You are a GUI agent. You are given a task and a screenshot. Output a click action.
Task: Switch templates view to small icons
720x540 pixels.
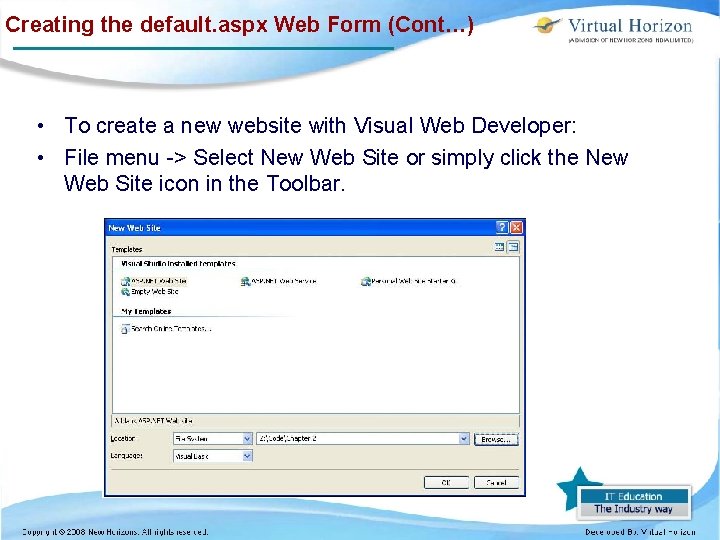pyautogui.click(x=513, y=247)
